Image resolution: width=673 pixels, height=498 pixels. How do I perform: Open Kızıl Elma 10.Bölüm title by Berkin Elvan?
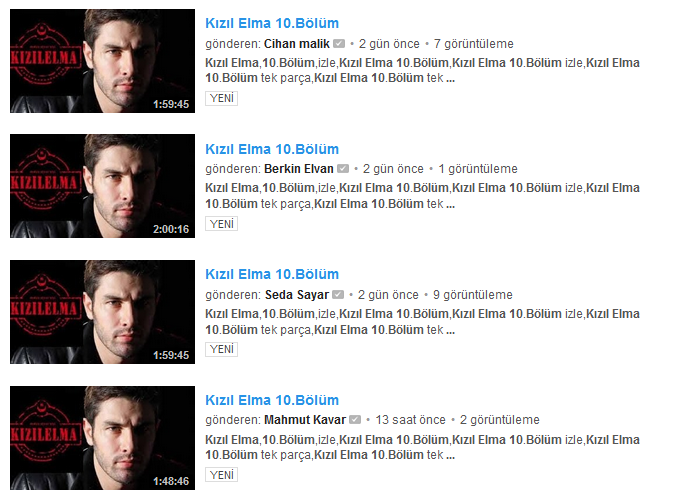coord(272,149)
